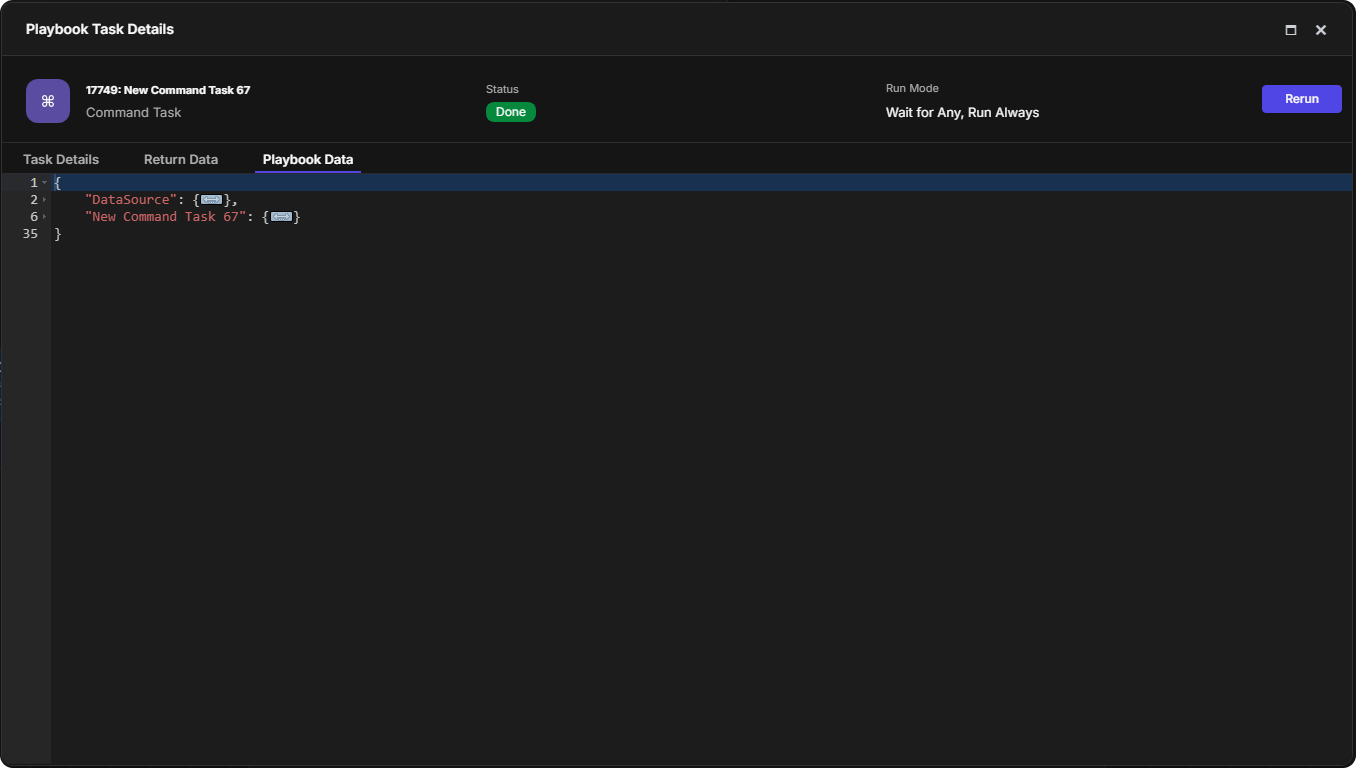Click the task title 17749: New Command Task 67
Viewport: 1356px width, 768px height.
[x=168, y=90]
